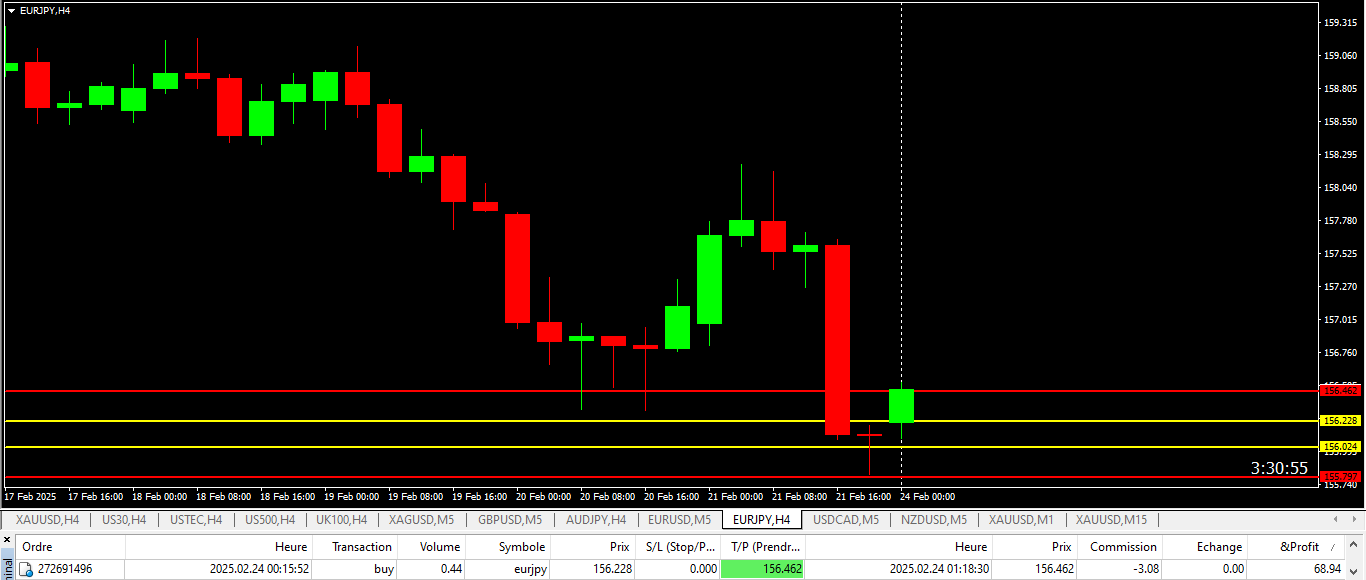This screenshot has width=1366, height=580.
Task: Open the USDCAD,M5 chart tab
Action: (x=846, y=520)
